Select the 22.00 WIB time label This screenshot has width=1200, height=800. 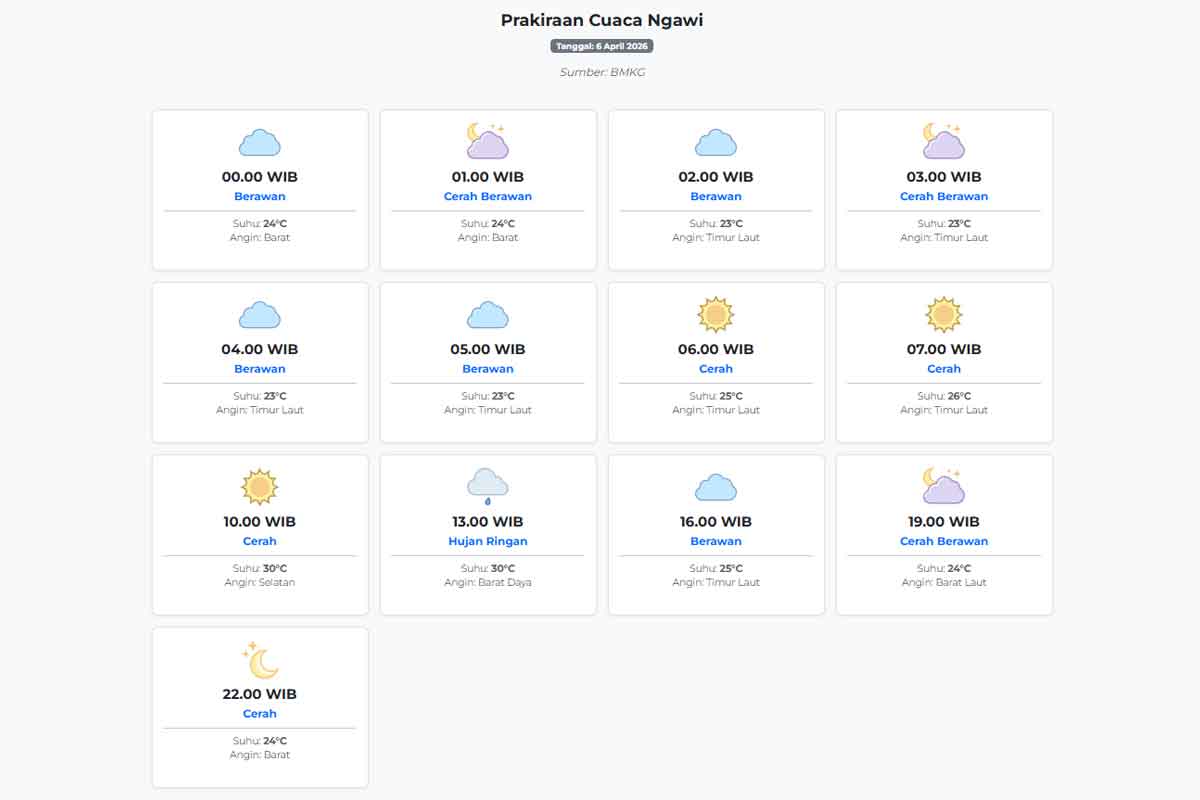pyautogui.click(x=260, y=694)
